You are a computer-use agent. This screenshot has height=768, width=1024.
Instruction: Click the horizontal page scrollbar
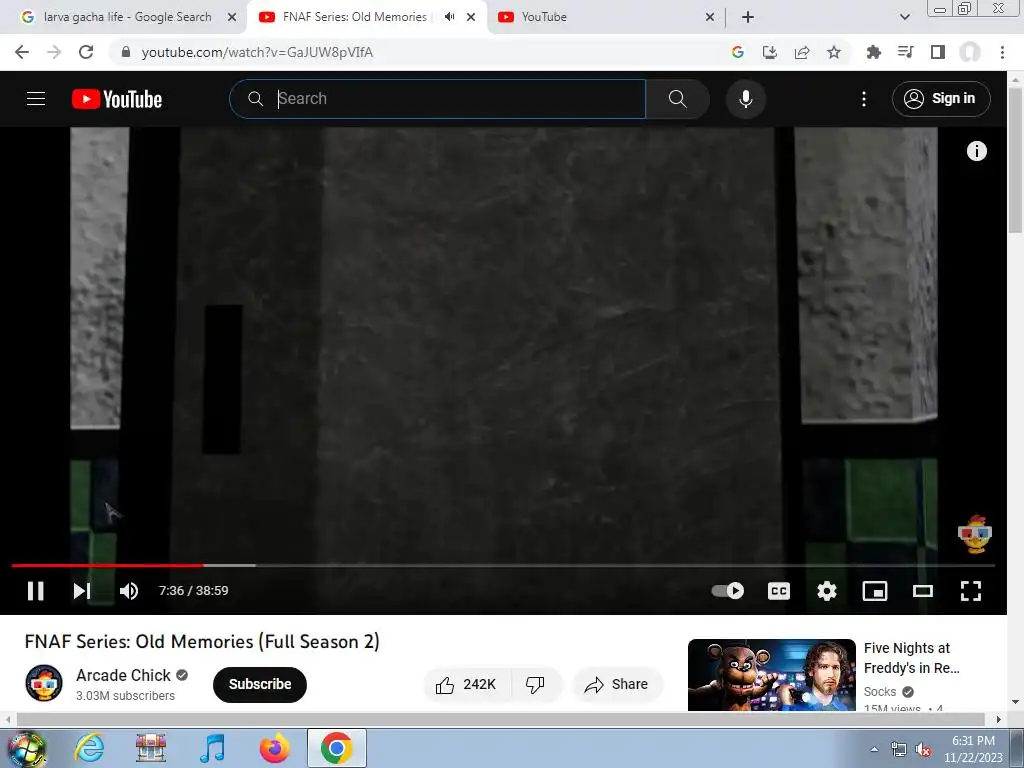(500, 720)
